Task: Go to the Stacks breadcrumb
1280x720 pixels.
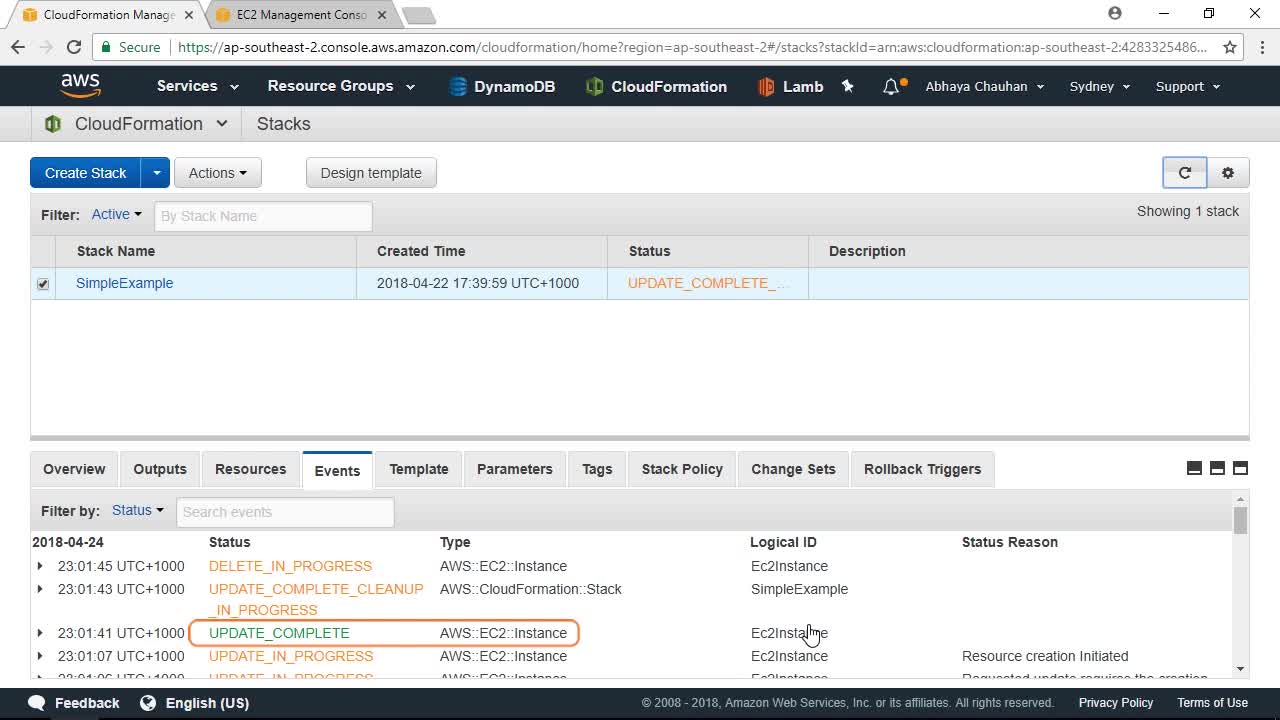Action: 284,124
